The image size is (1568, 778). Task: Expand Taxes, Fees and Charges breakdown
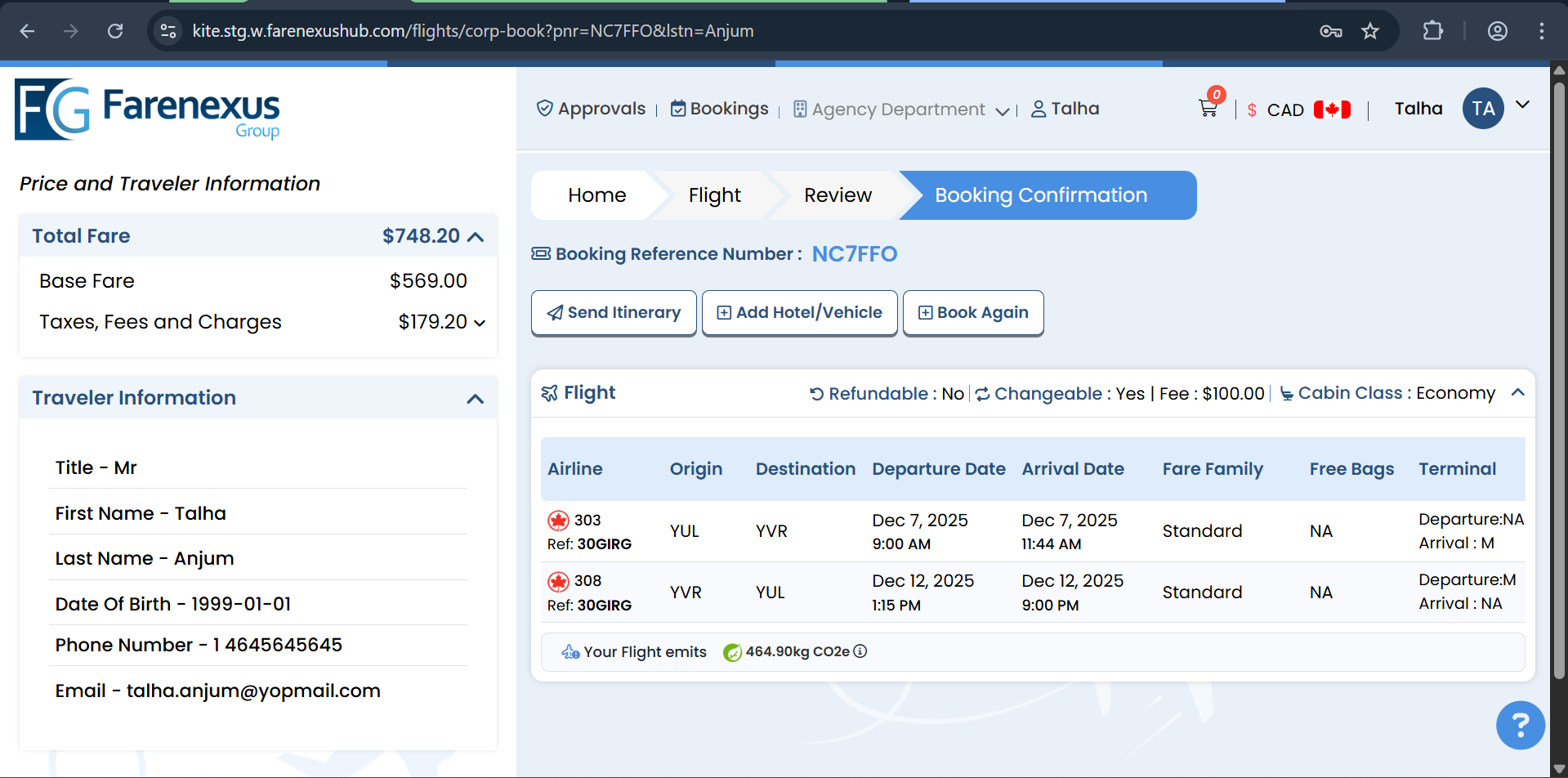pos(480,323)
